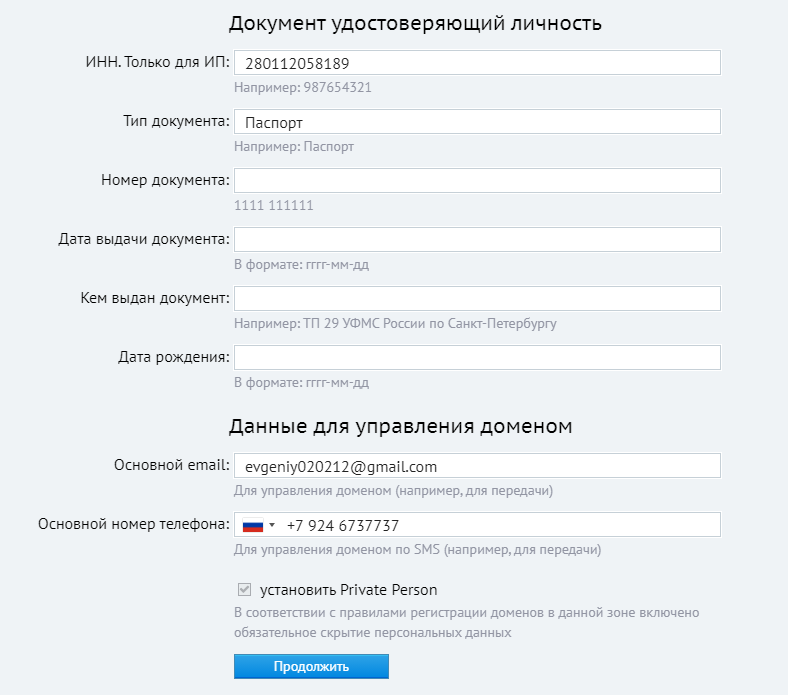
Task: Click the "установить Private Person" label text
Action: click(x=348, y=590)
